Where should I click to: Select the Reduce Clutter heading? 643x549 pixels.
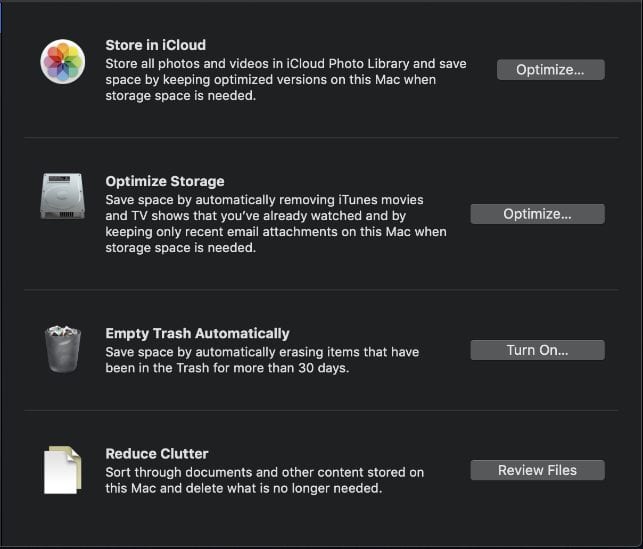[x=156, y=453]
